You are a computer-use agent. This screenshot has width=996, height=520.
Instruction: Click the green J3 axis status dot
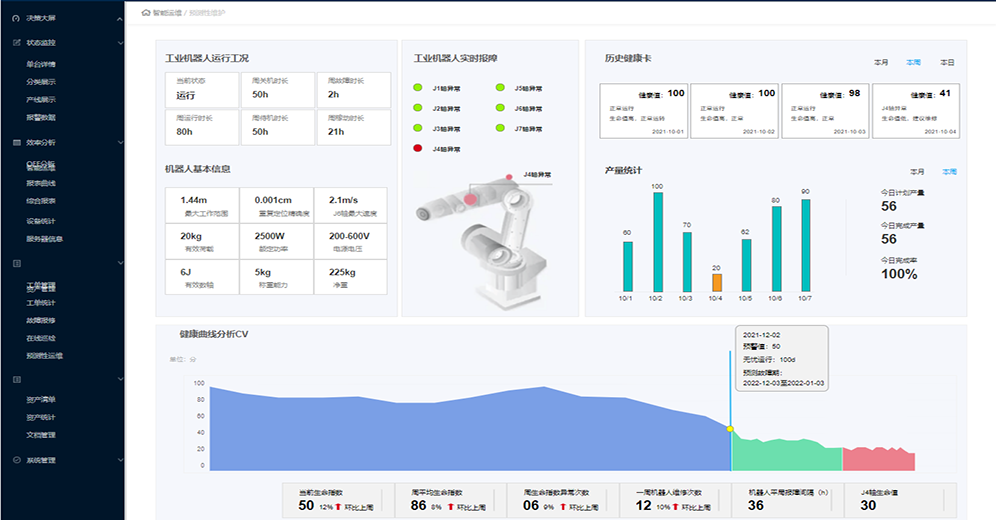coord(418,128)
